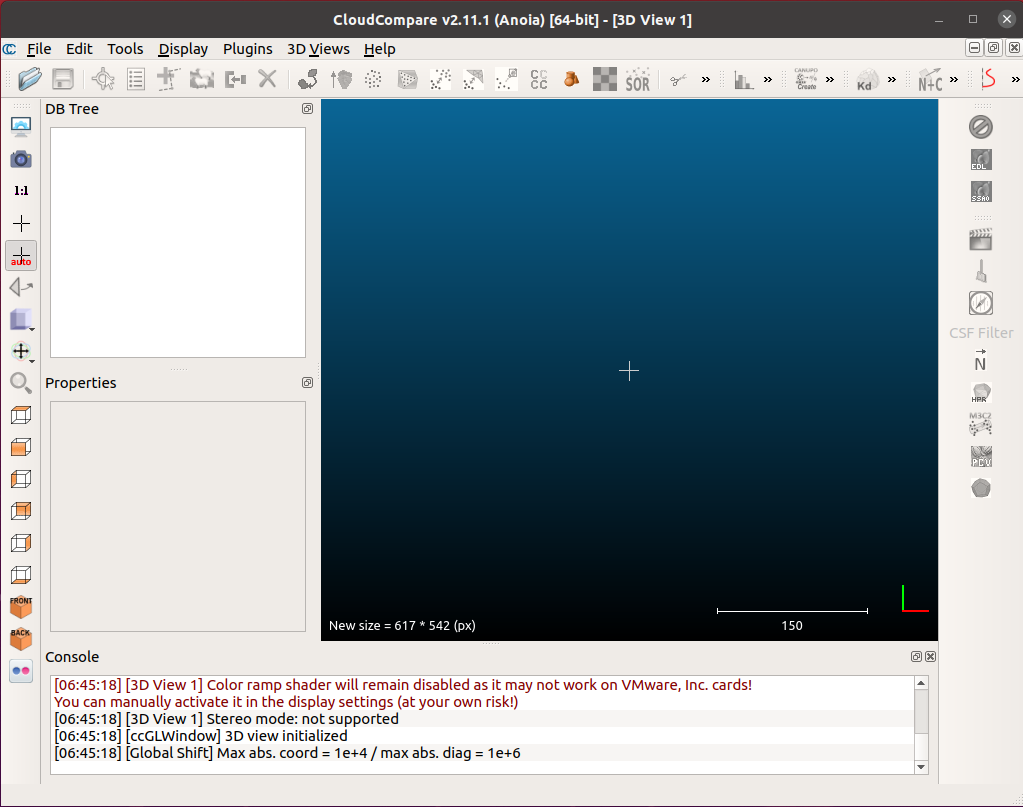1023x807 pixels.
Task: Expand toolbar overflow beside N+C icon
Action: point(954,80)
